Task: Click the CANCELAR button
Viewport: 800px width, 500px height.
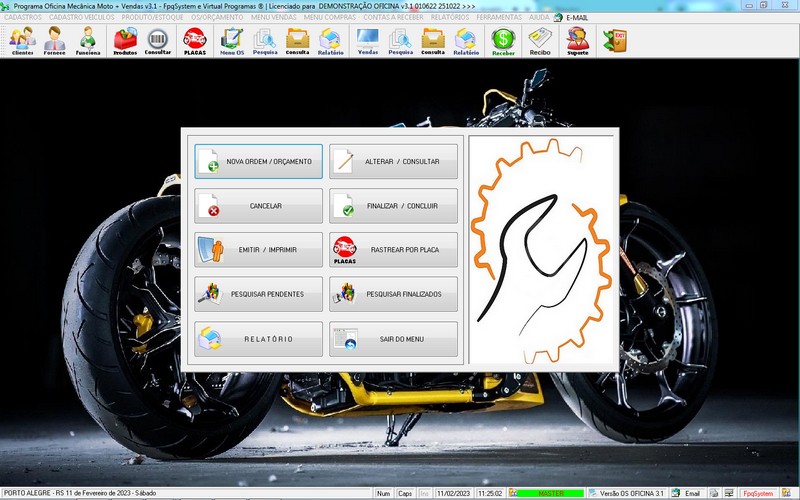Action: (258, 206)
